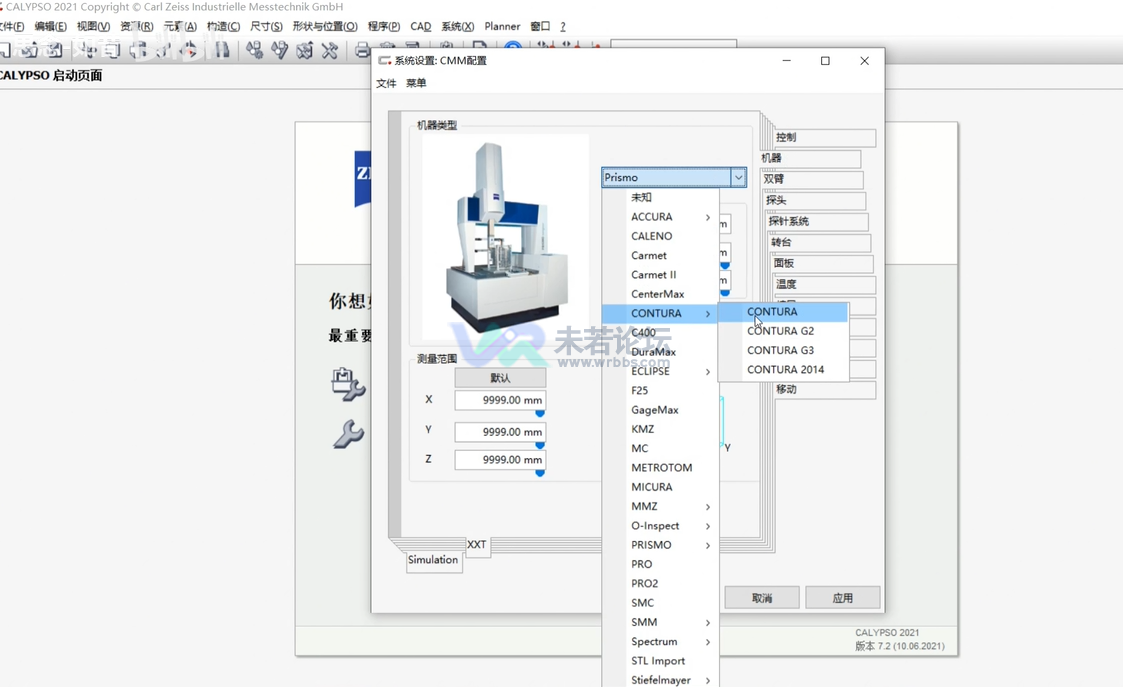Switch to the 双臂 tab
Image resolution: width=1123 pixels, height=687 pixels.
click(812, 179)
